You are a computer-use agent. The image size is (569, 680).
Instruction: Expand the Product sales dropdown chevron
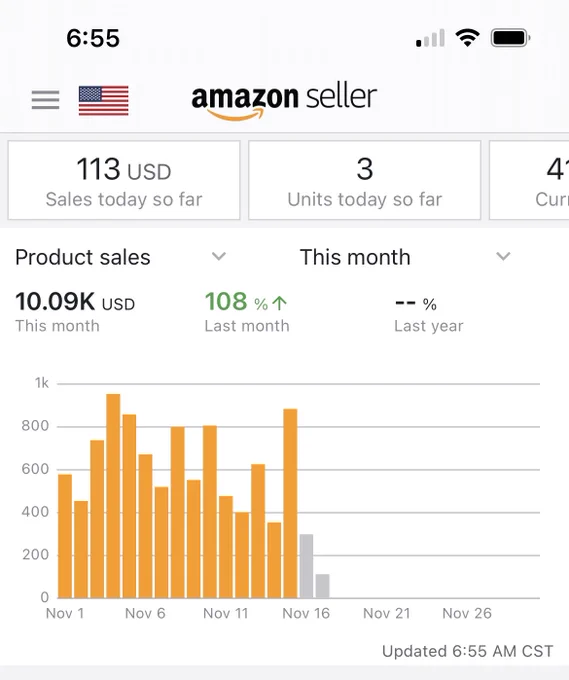tap(219, 256)
